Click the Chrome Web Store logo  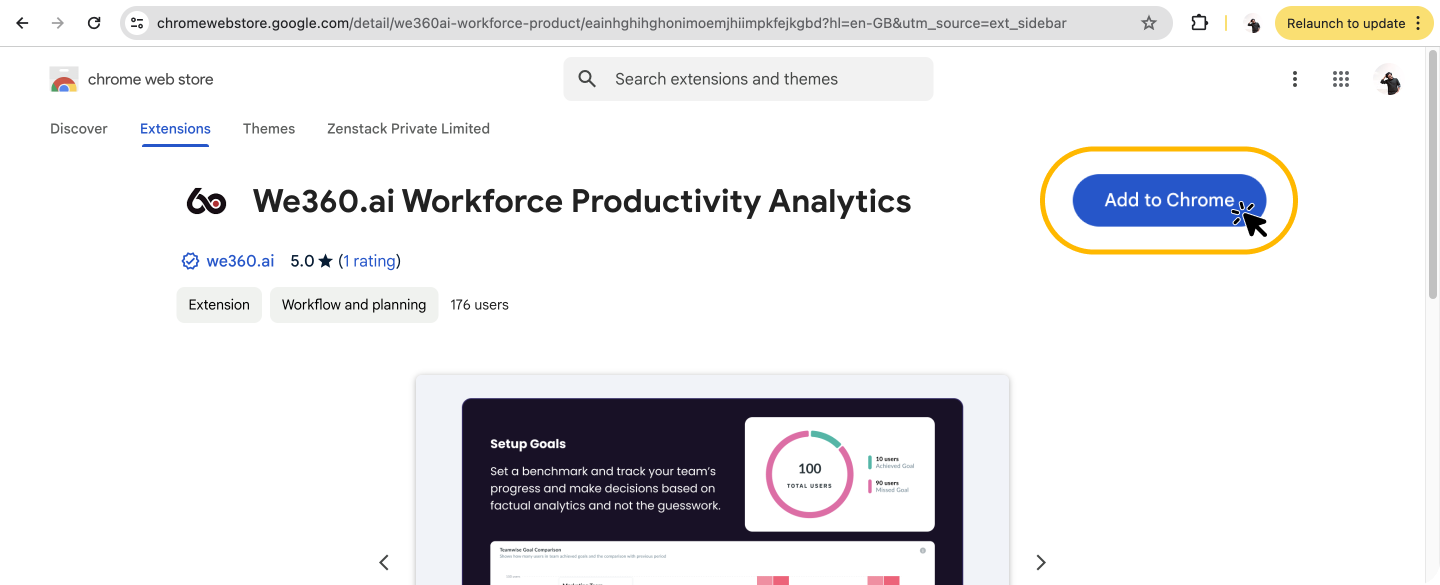pos(64,79)
